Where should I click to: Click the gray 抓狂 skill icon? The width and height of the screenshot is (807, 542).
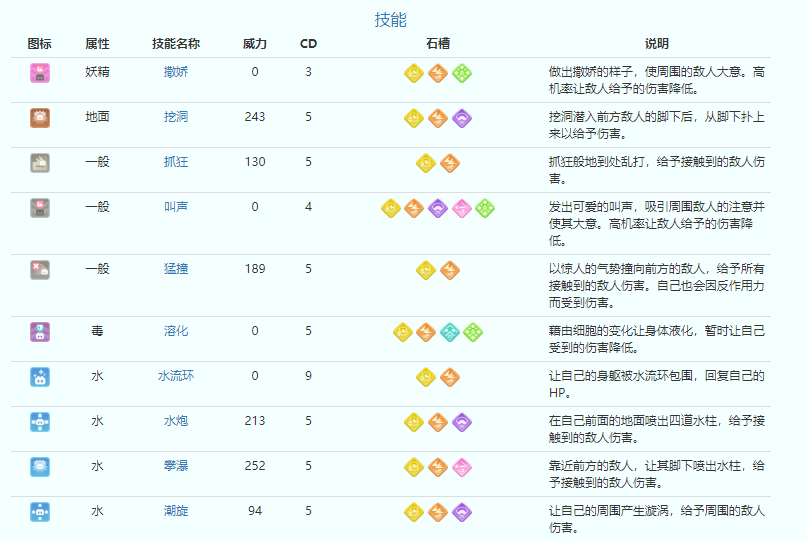click(x=40, y=162)
